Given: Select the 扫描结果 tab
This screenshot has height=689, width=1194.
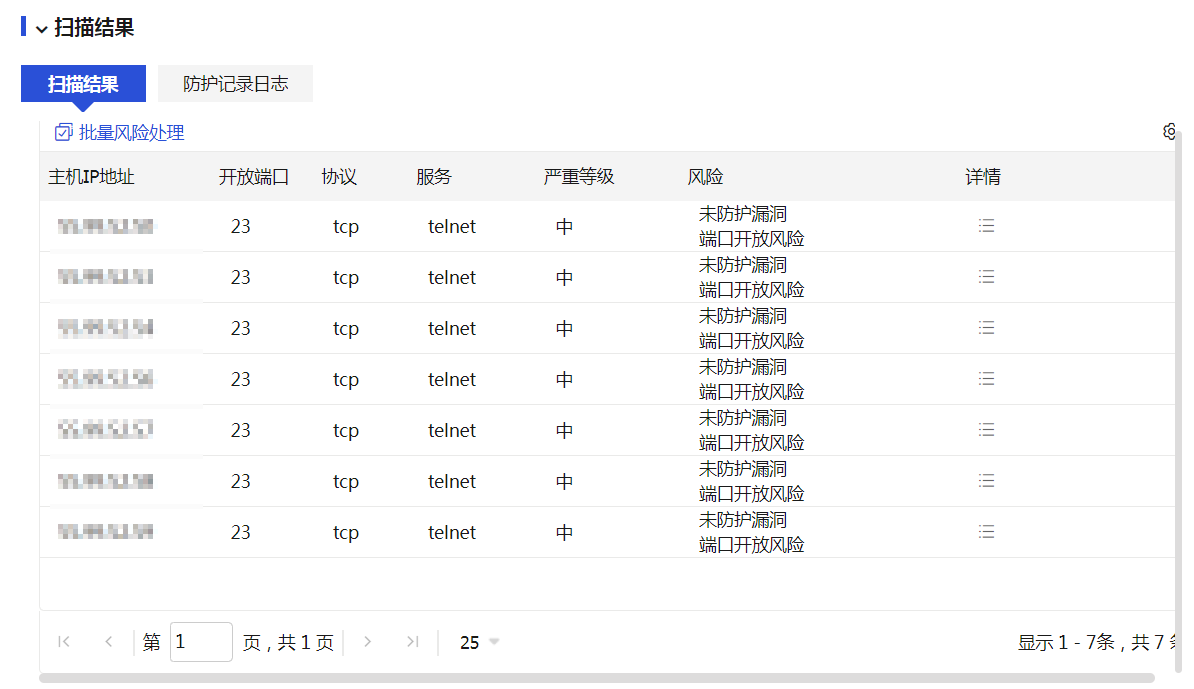Looking at the screenshot, I should [83, 84].
